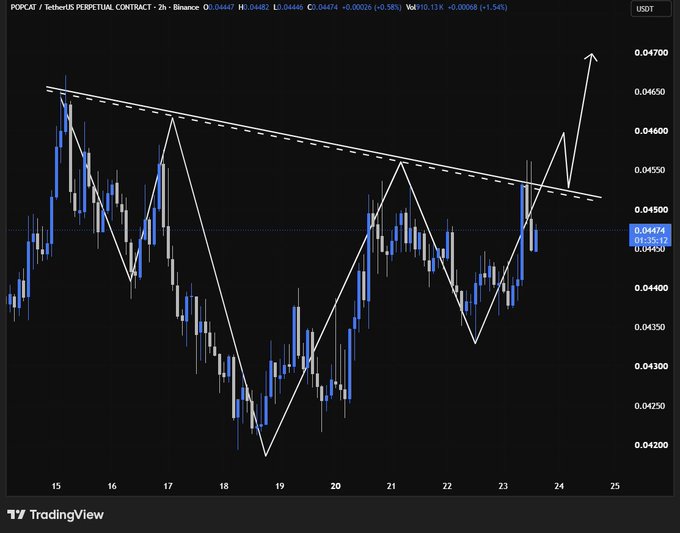This screenshot has height=533, width=680.
Task: Click the 0.04400 price axis label
Action: tap(651, 288)
